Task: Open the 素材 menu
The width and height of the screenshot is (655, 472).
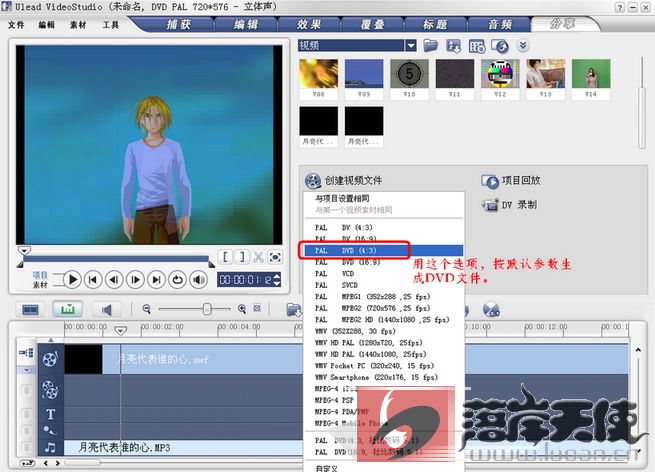Action: click(78, 25)
